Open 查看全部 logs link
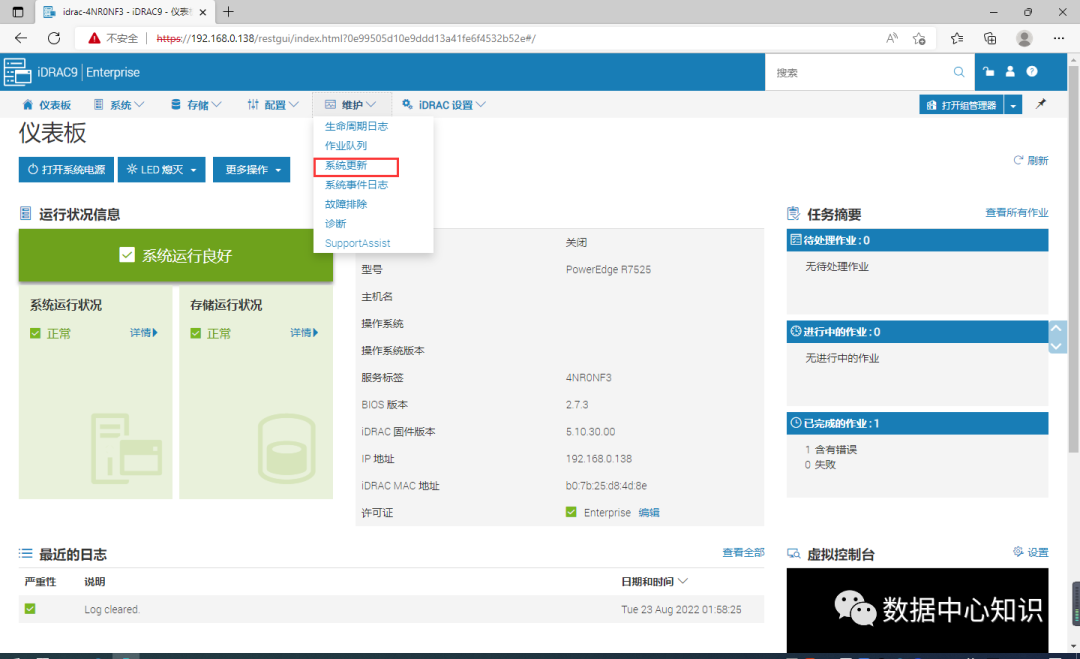Screen dimensions: 1080x659 pyautogui.click(x=743, y=552)
